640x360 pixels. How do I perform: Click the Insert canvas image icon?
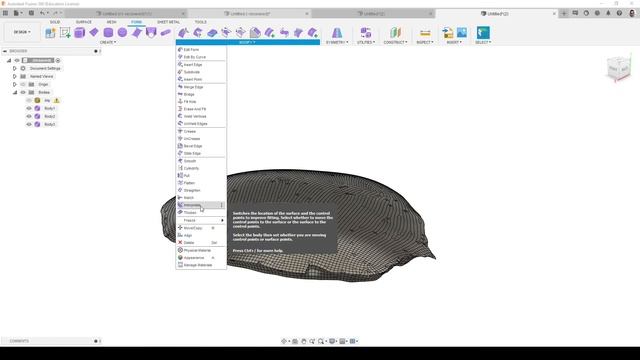tap(462, 33)
